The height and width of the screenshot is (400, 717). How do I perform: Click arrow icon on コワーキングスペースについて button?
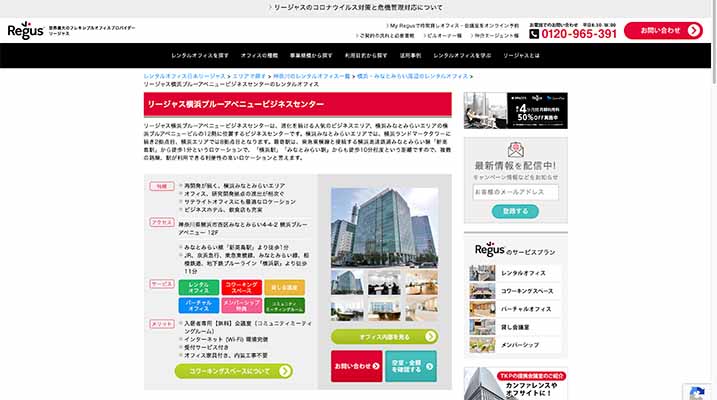[x=285, y=371]
